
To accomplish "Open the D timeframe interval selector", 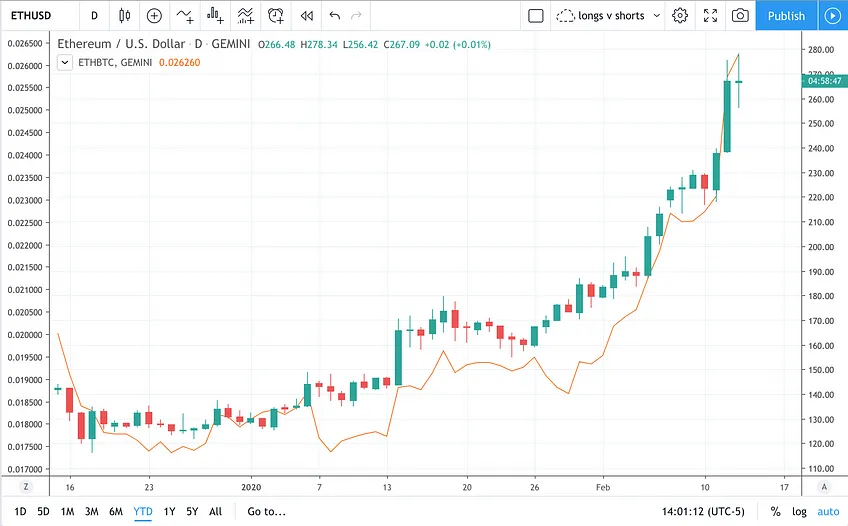I will point(94,16).
